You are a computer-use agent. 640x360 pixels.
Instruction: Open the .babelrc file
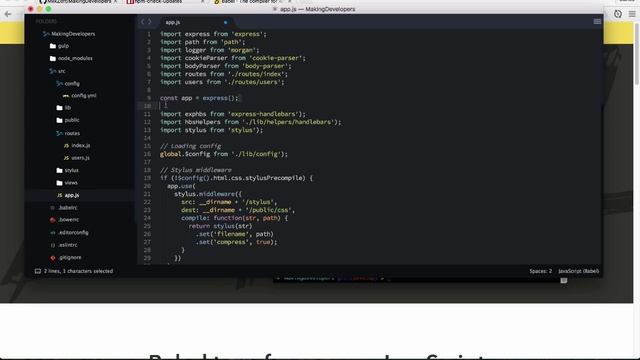pos(68,207)
